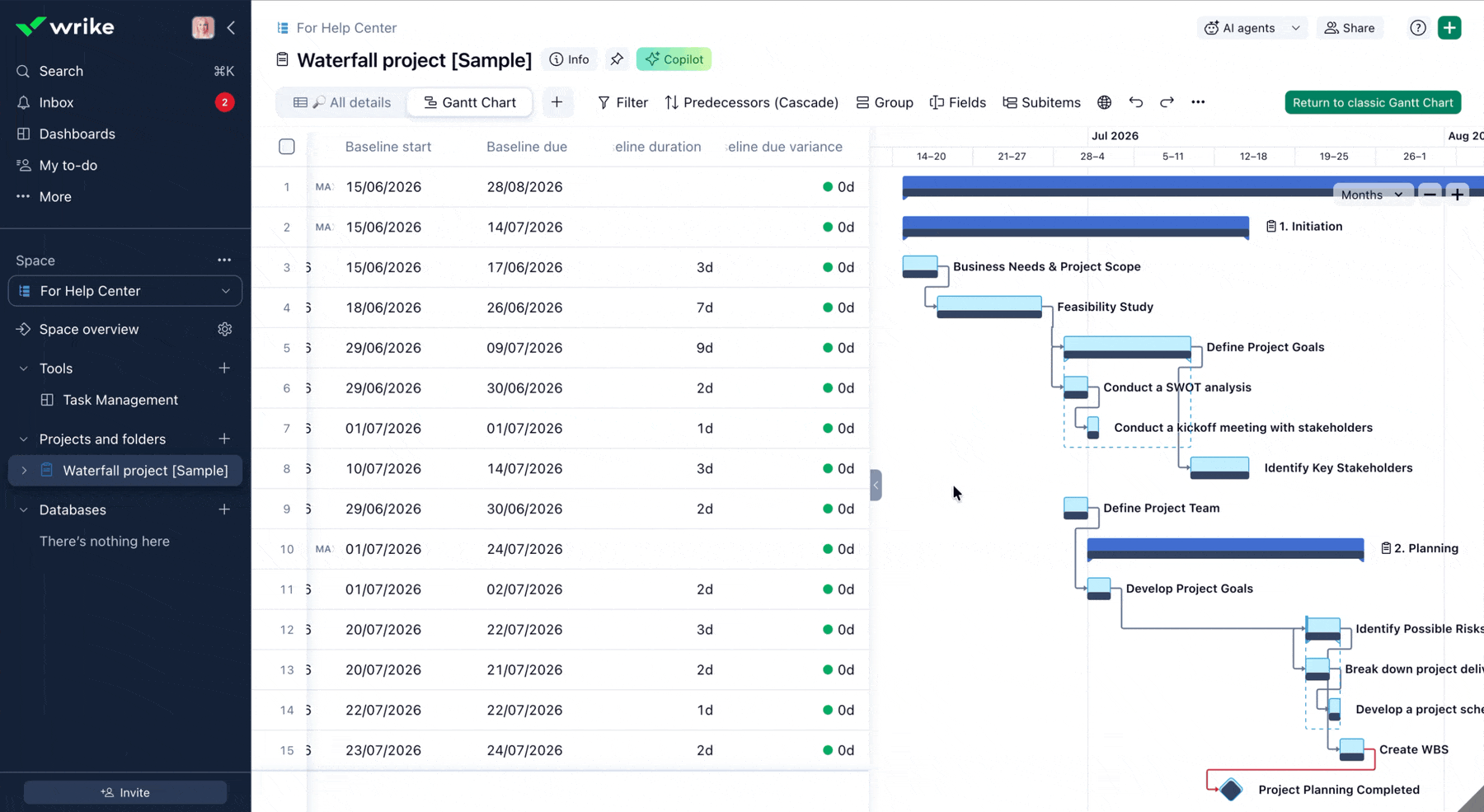
Task: Click the redo arrow in toolbar
Action: click(1167, 102)
